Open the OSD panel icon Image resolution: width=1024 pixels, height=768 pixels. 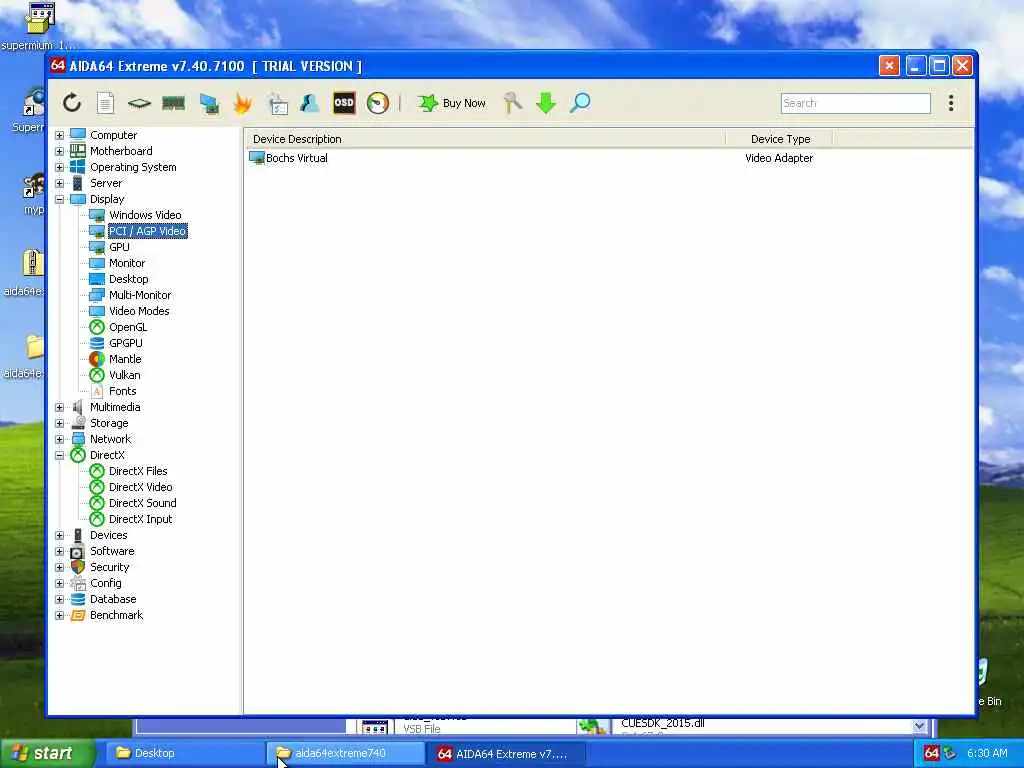(344, 103)
